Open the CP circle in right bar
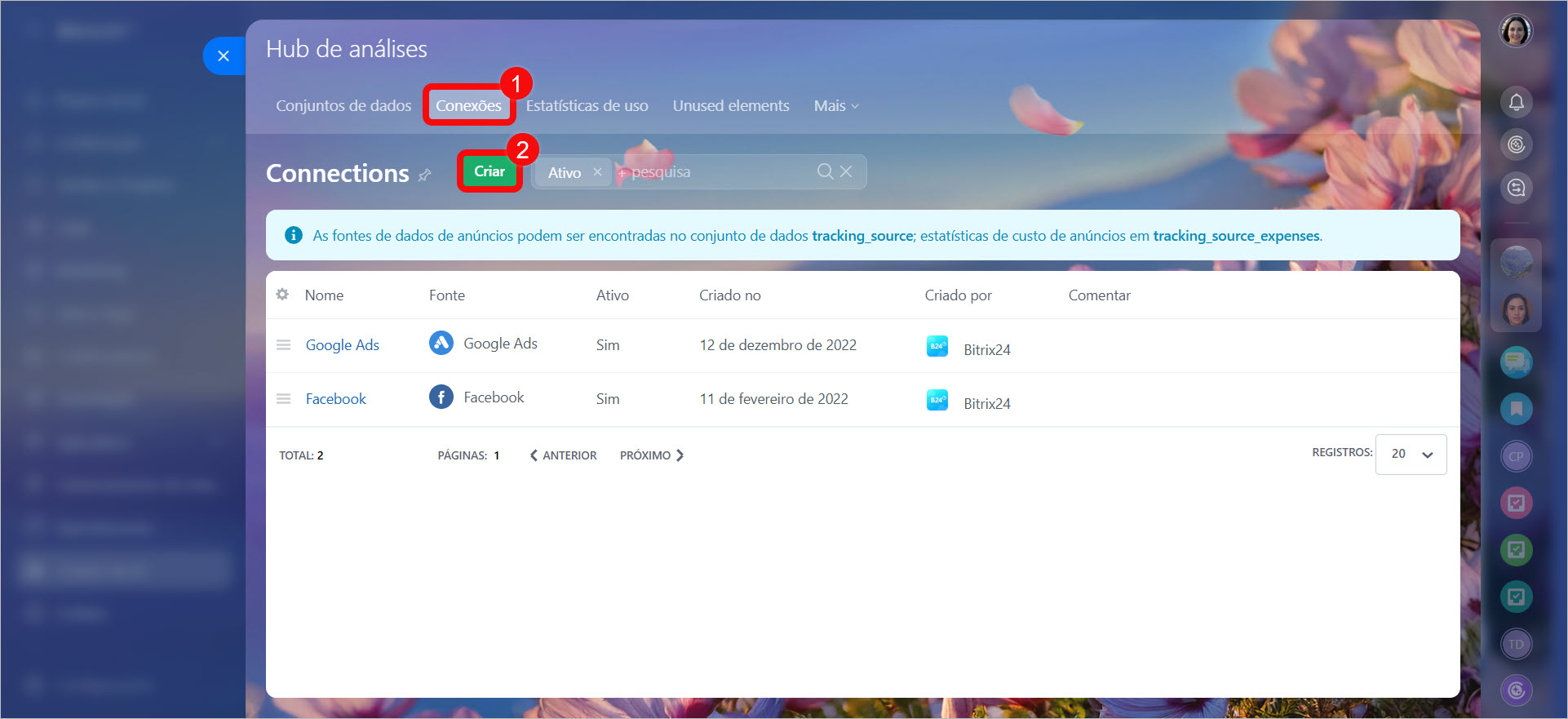Image resolution: width=1568 pixels, height=719 pixels. coord(1516,456)
